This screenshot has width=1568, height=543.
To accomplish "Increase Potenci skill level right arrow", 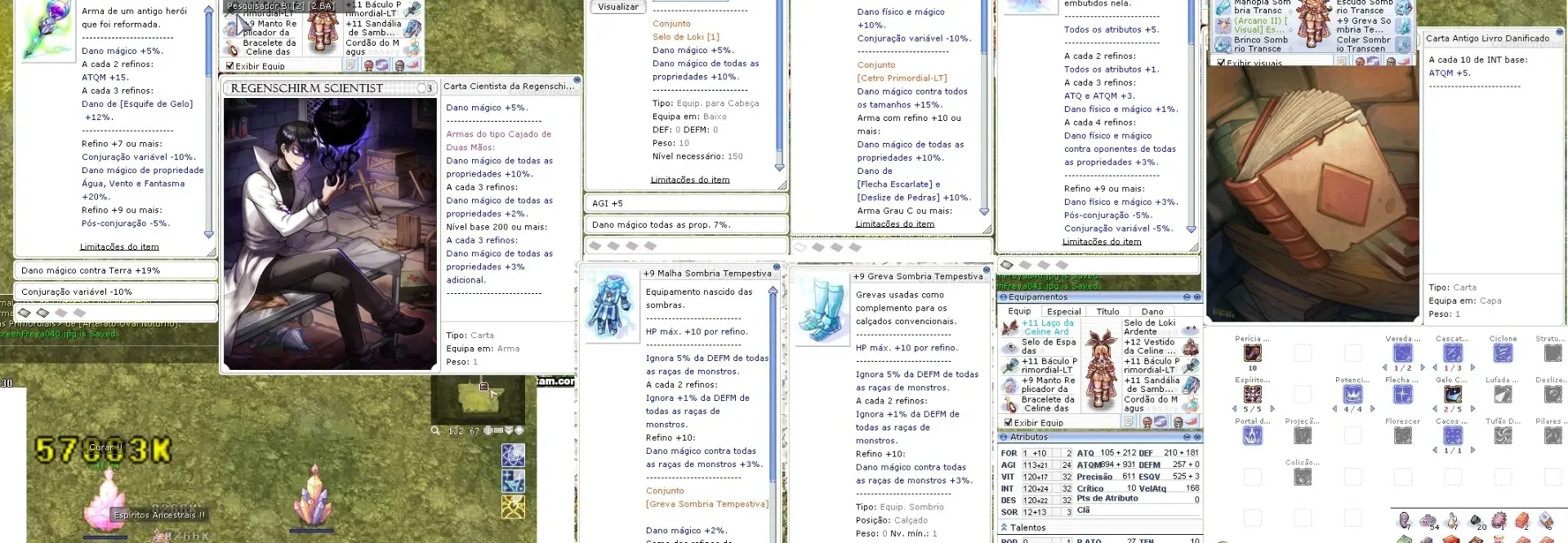I will tap(1372, 409).
